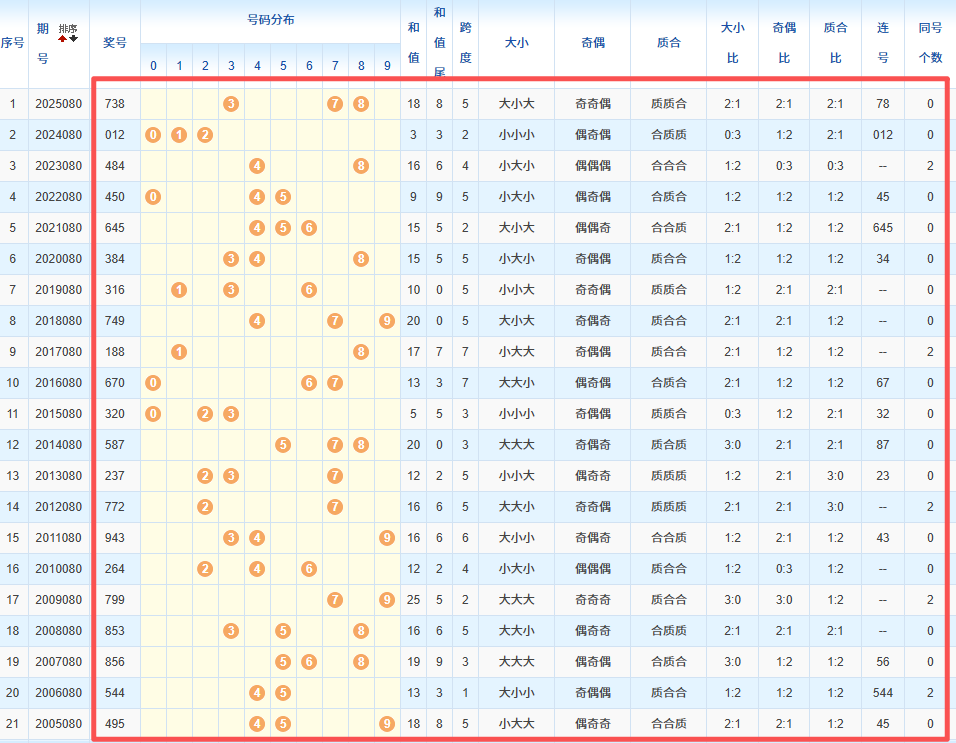Viewport: 956px width, 743px height.
Task: Click 奇奇奇 in row 2009080
Action: 593,600
